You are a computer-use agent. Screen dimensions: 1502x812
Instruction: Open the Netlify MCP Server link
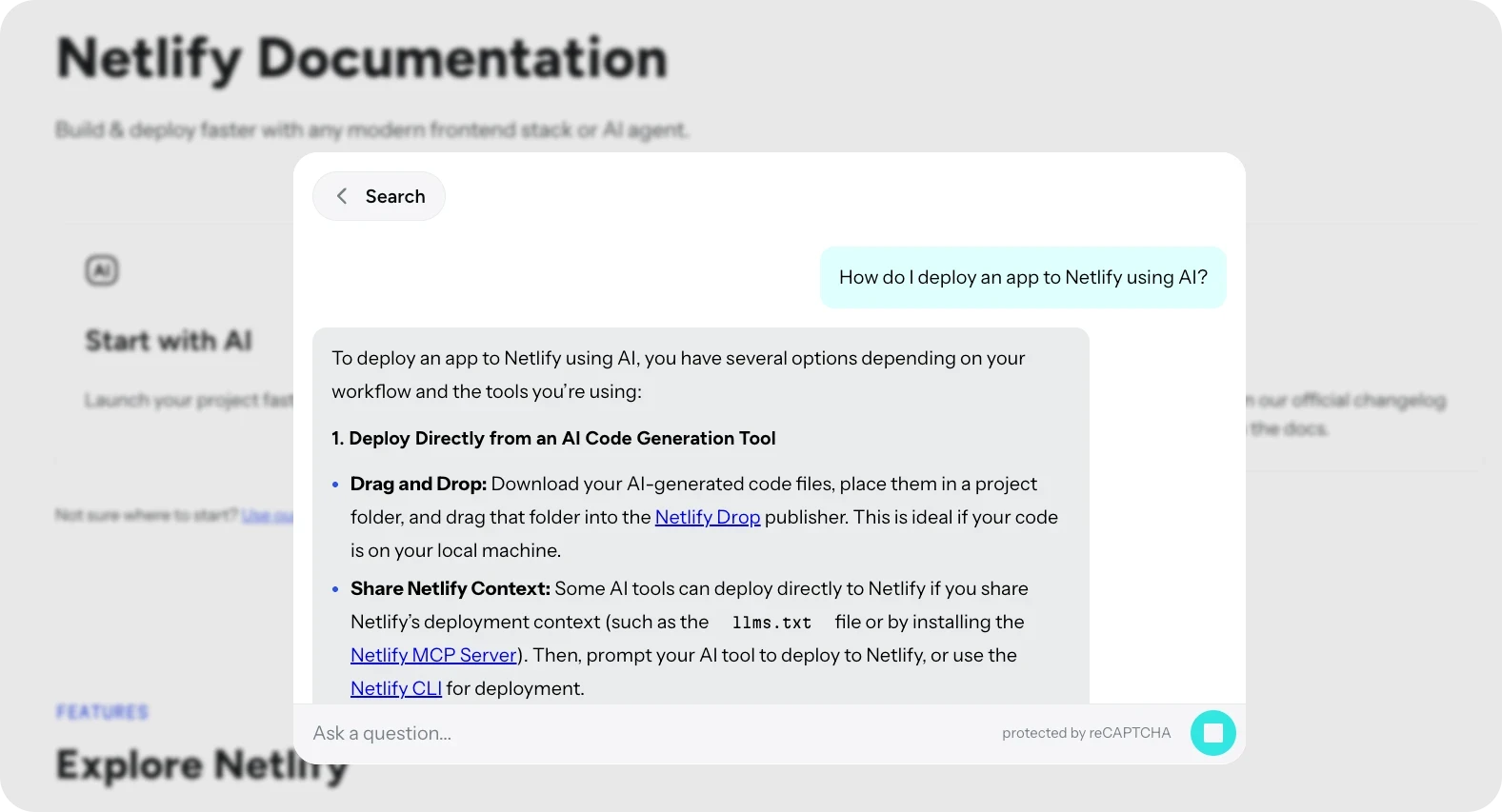(433, 655)
